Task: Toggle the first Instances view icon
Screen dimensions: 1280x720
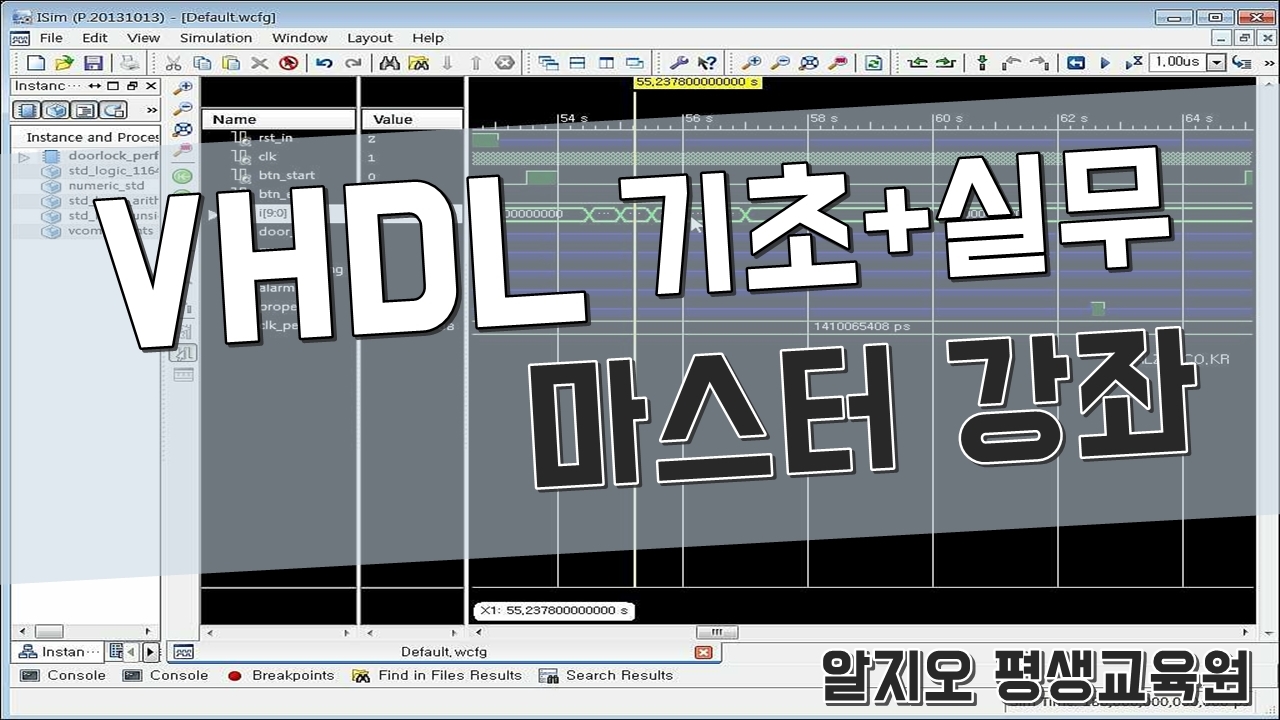Action: 27,110
